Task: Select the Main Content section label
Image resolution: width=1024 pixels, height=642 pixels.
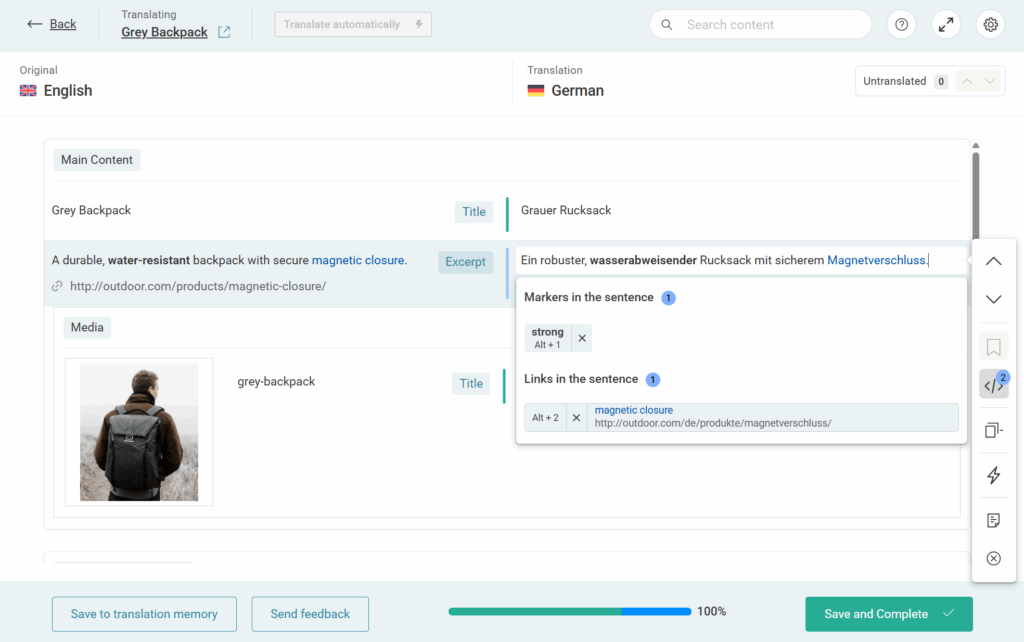Action: click(96, 159)
